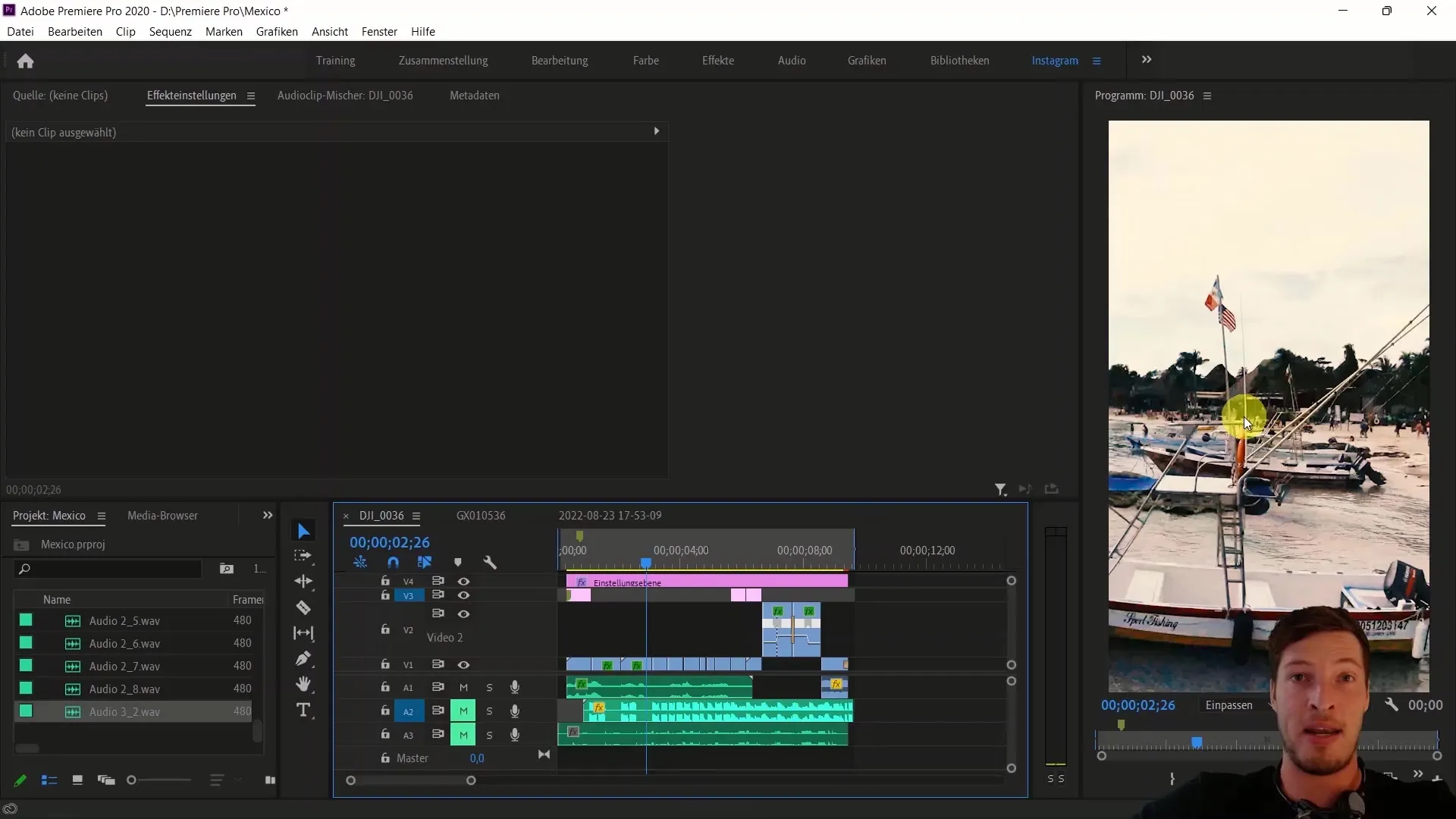The image size is (1456, 819).
Task: Hide track V3 with its eye icon
Action: coord(463,595)
